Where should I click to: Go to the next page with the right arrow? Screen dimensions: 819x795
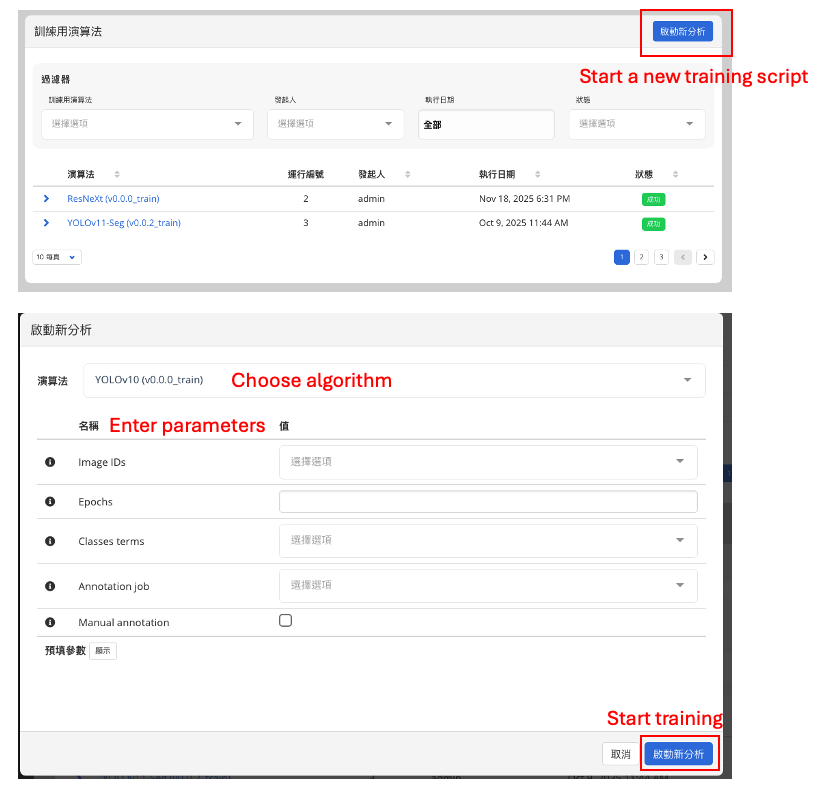[705, 257]
